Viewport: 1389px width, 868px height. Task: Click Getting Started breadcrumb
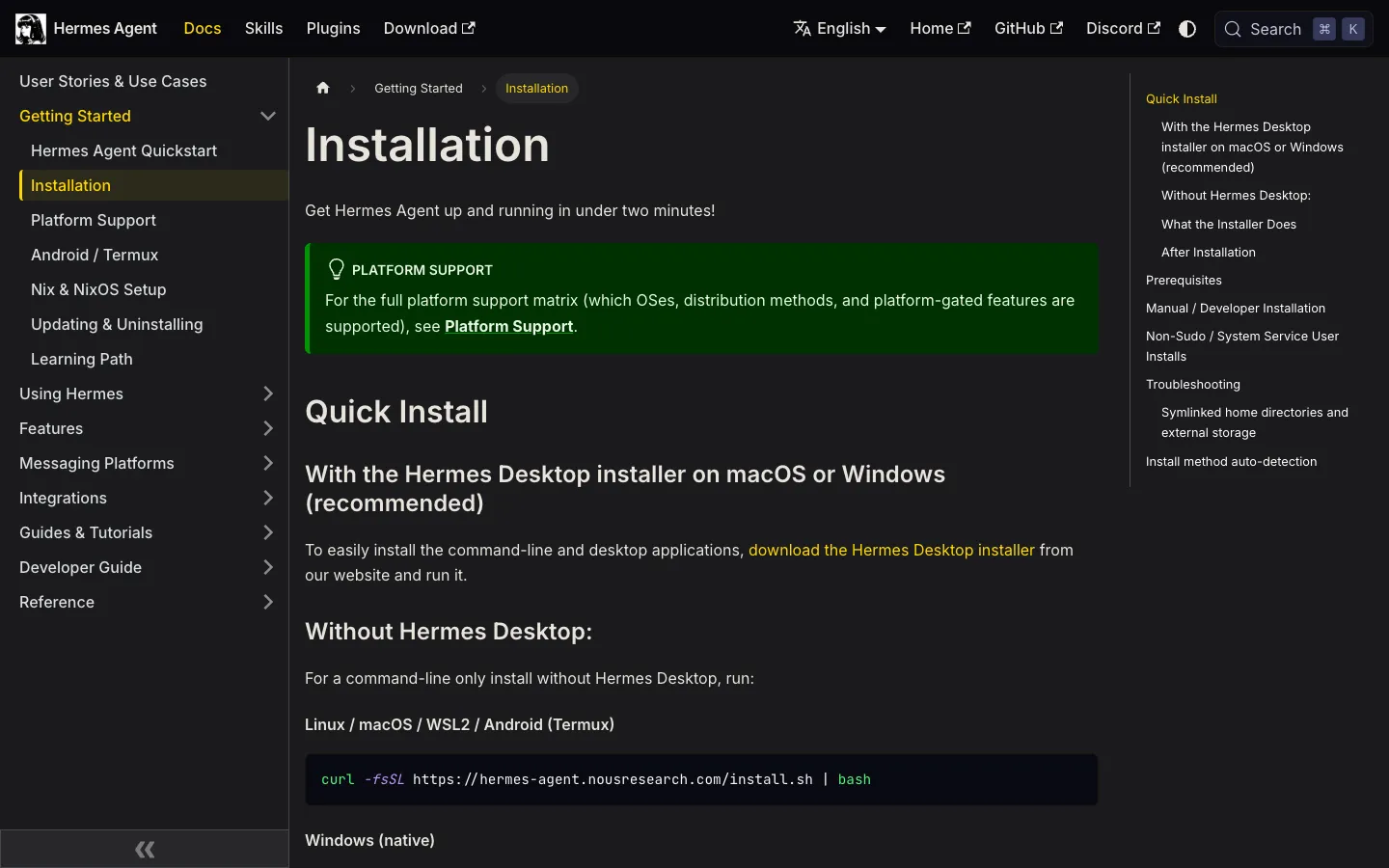pyautogui.click(x=419, y=88)
